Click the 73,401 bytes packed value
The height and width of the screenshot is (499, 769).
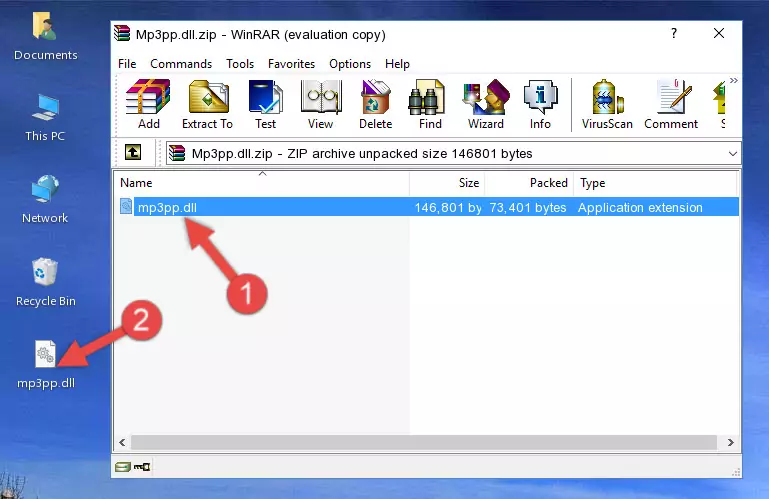tap(528, 208)
